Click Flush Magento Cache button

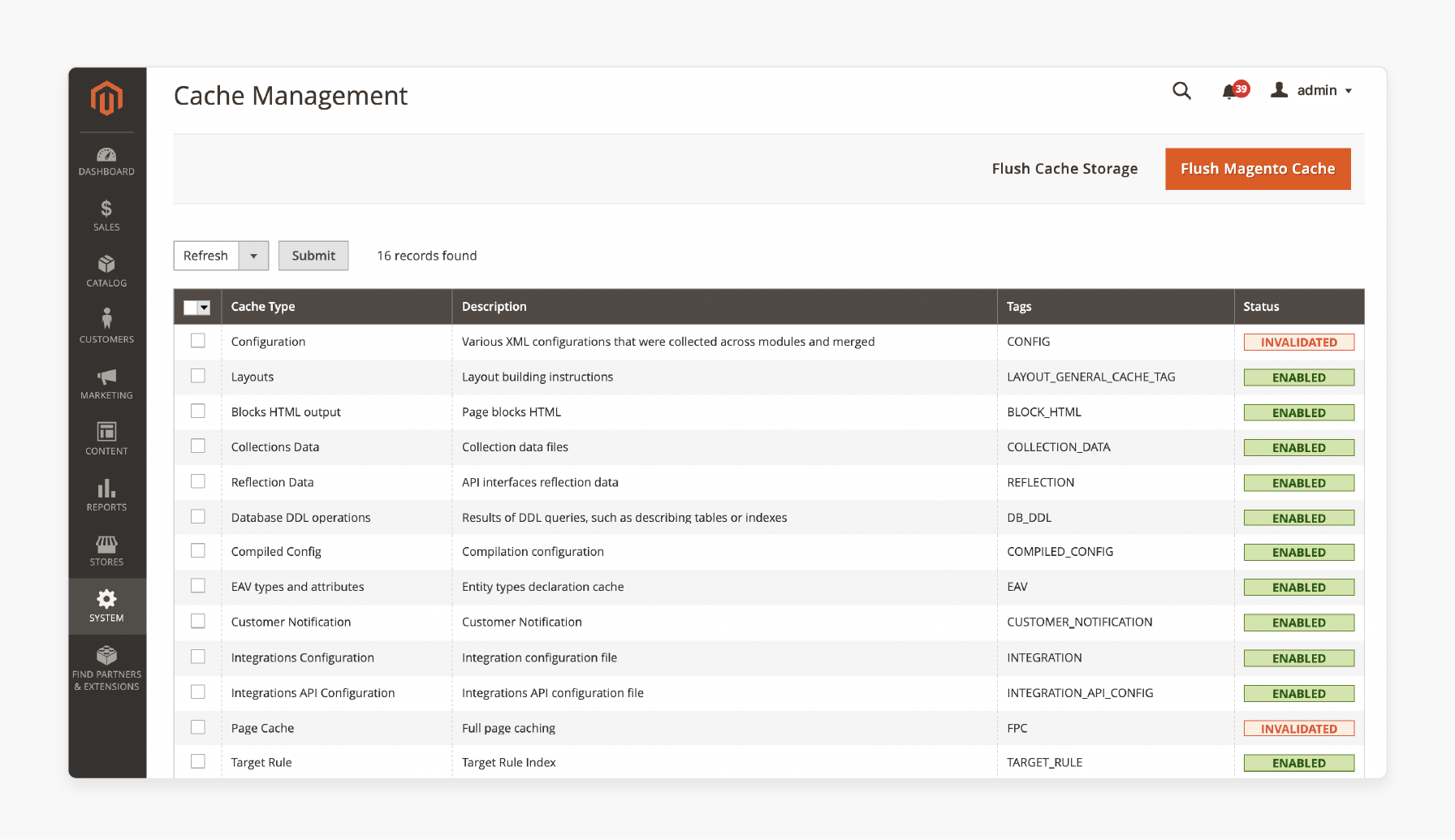(1258, 169)
